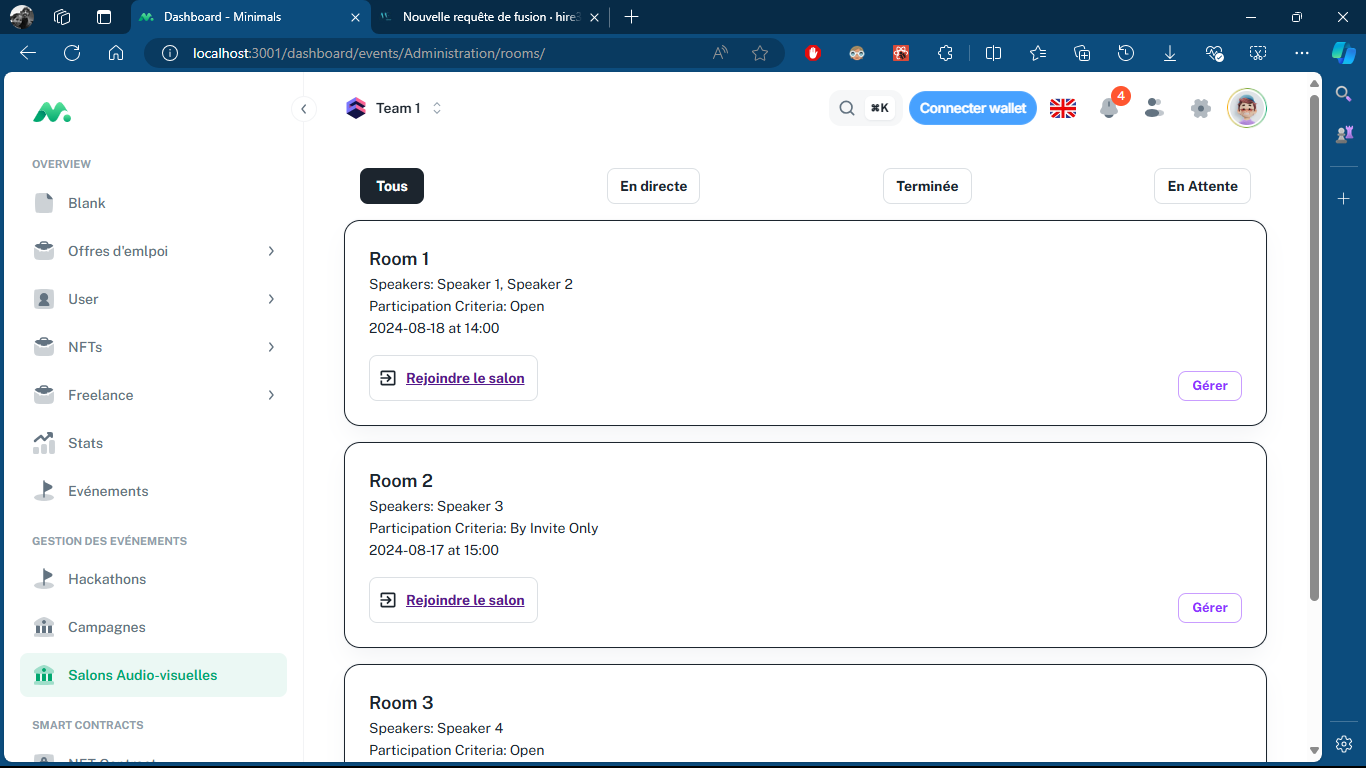Open the user avatar account menu
Viewport: 1366px width, 768px height.
click(1247, 108)
